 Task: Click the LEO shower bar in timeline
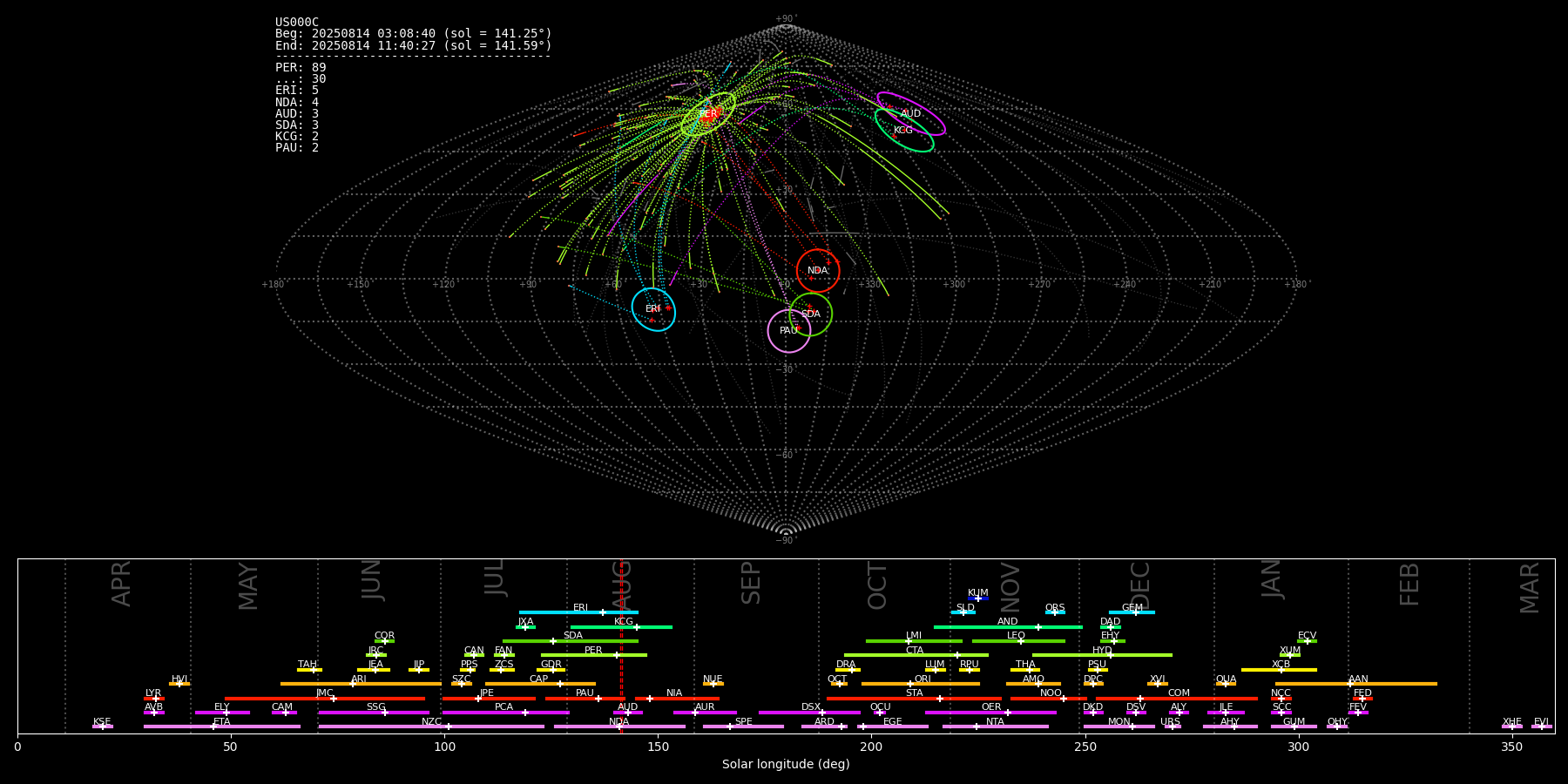tap(1018, 641)
